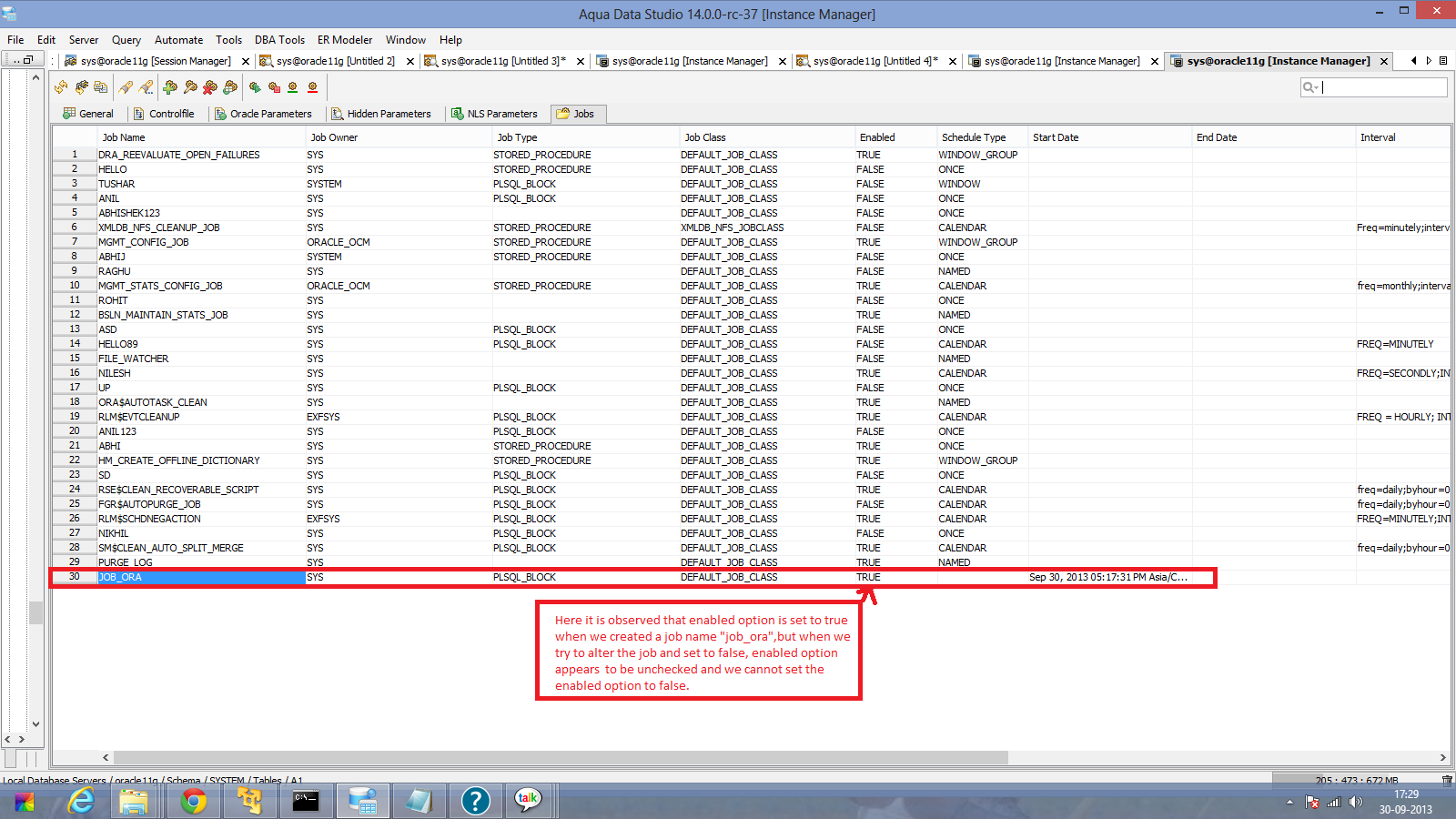Open the File menu

(x=15, y=40)
